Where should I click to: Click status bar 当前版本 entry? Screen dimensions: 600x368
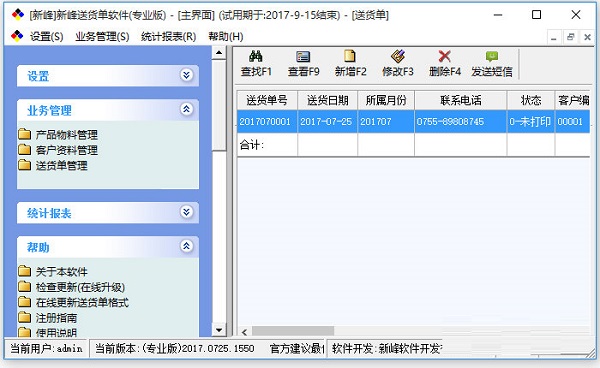point(174,348)
